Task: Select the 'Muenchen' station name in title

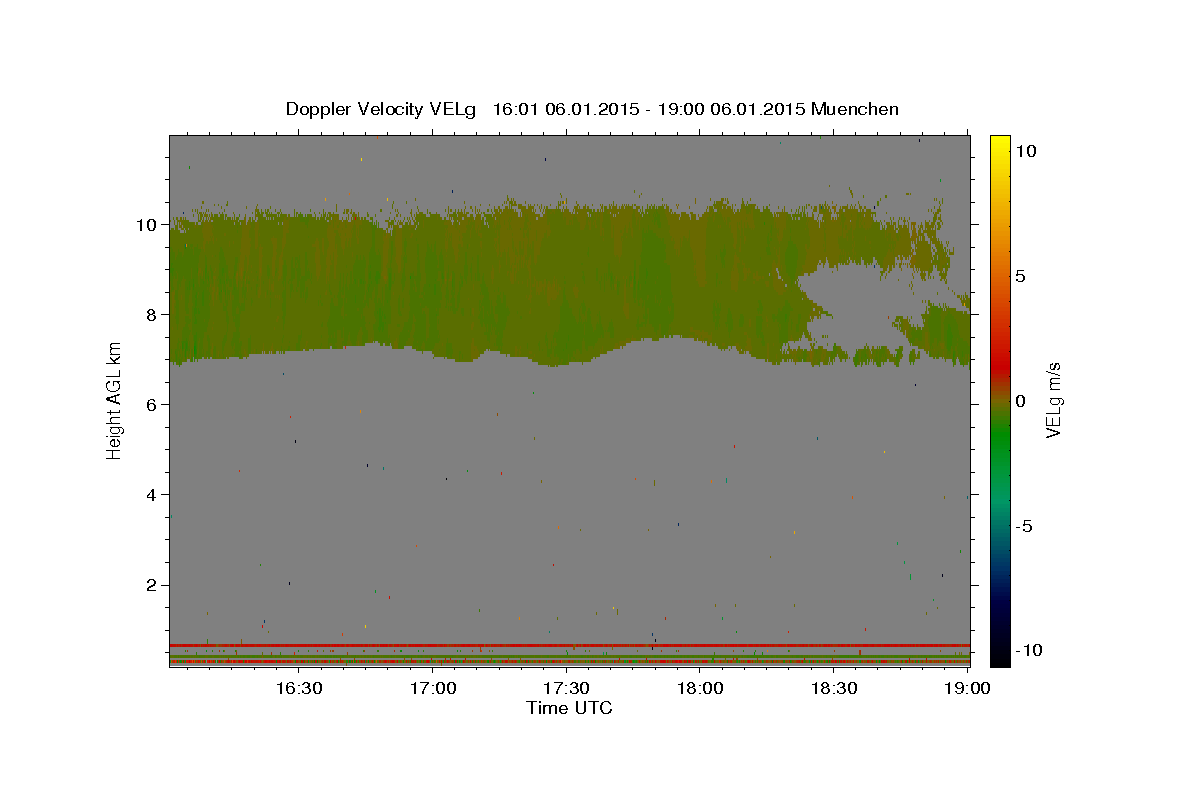Action: click(855, 109)
